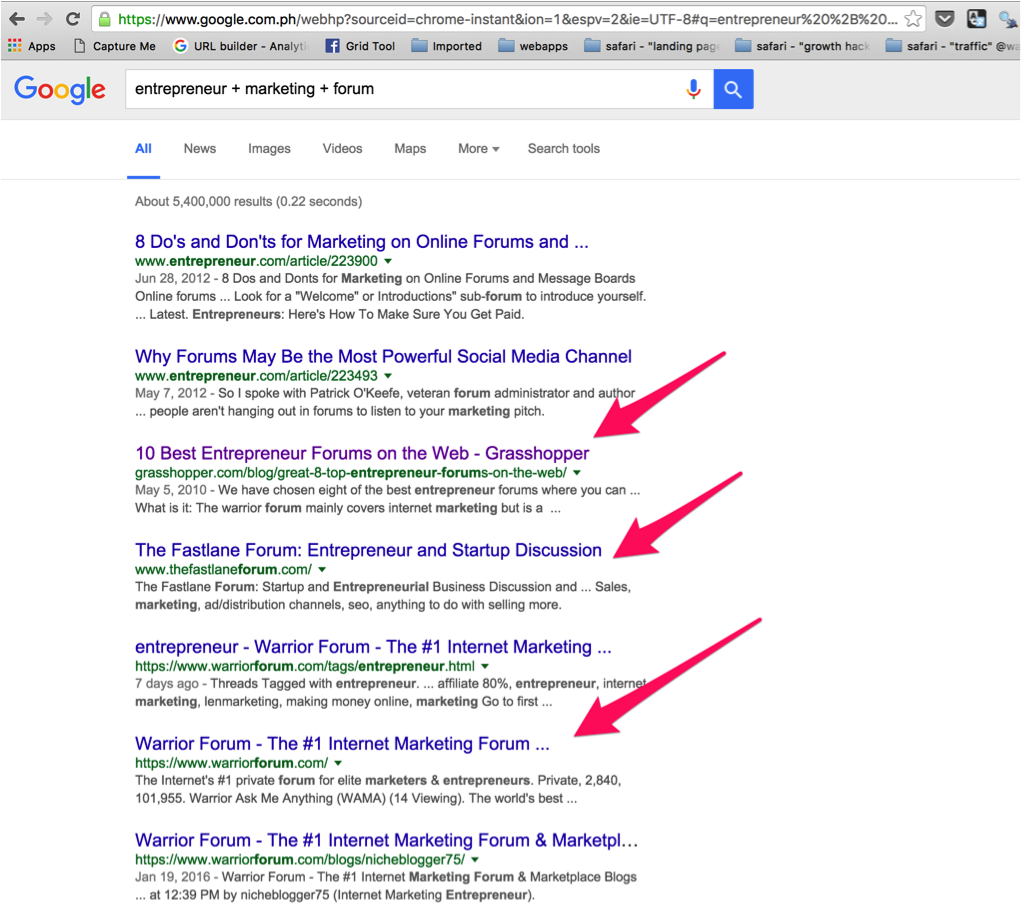Select the All results tab
The image size is (1021, 908).
143,149
